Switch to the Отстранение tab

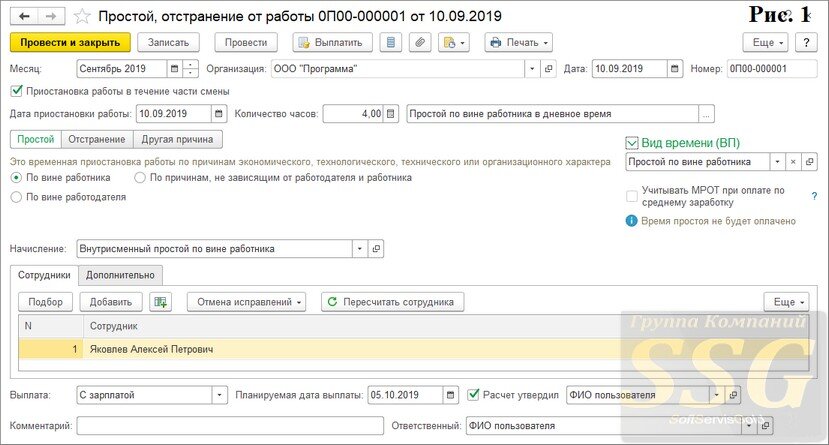(x=97, y=140)
